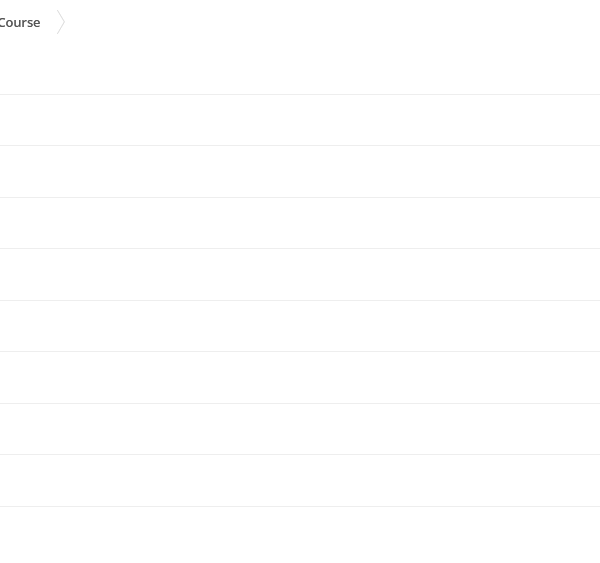Select the seventh empty list row
The image size is (600, 563).
300,429
